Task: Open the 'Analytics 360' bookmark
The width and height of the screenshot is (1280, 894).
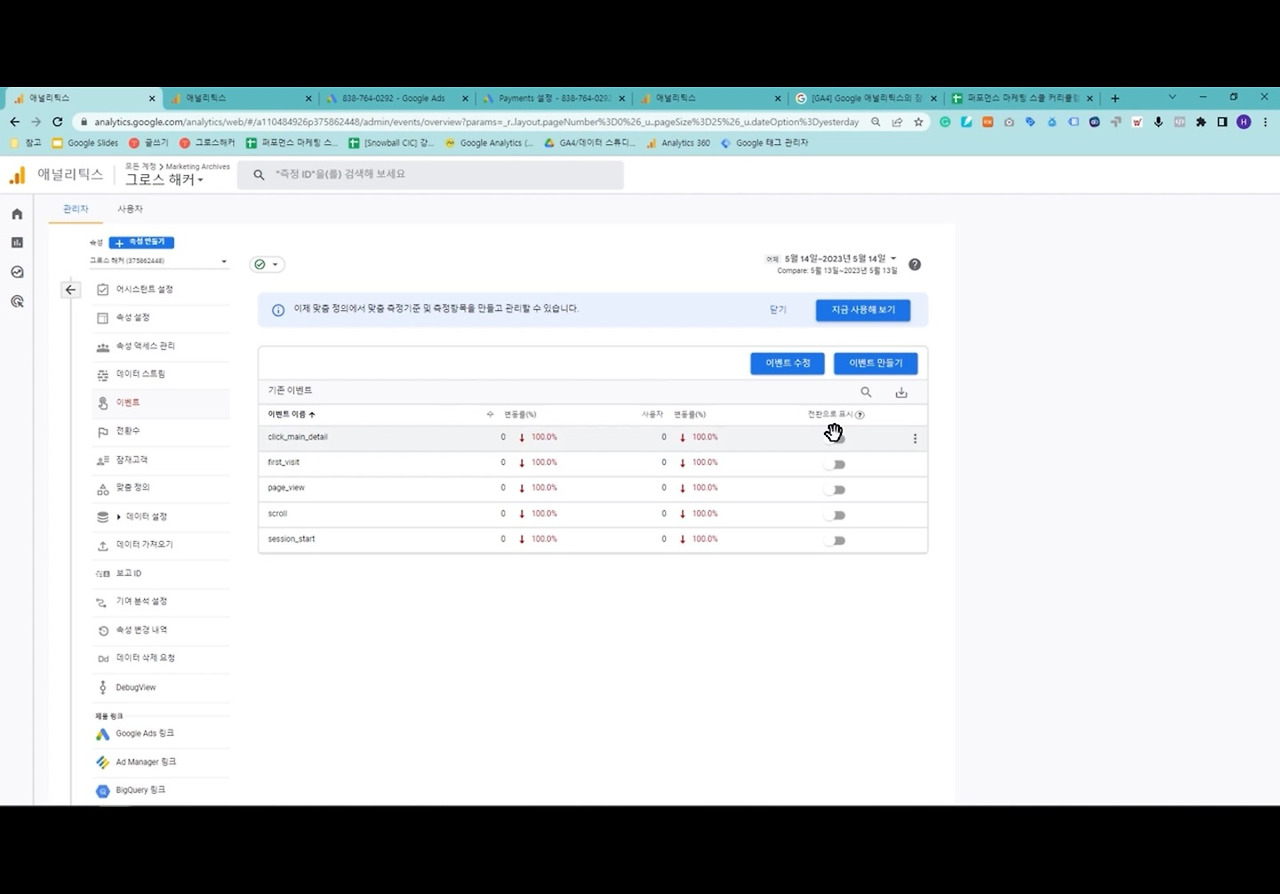Action: [x=678, y=143]
